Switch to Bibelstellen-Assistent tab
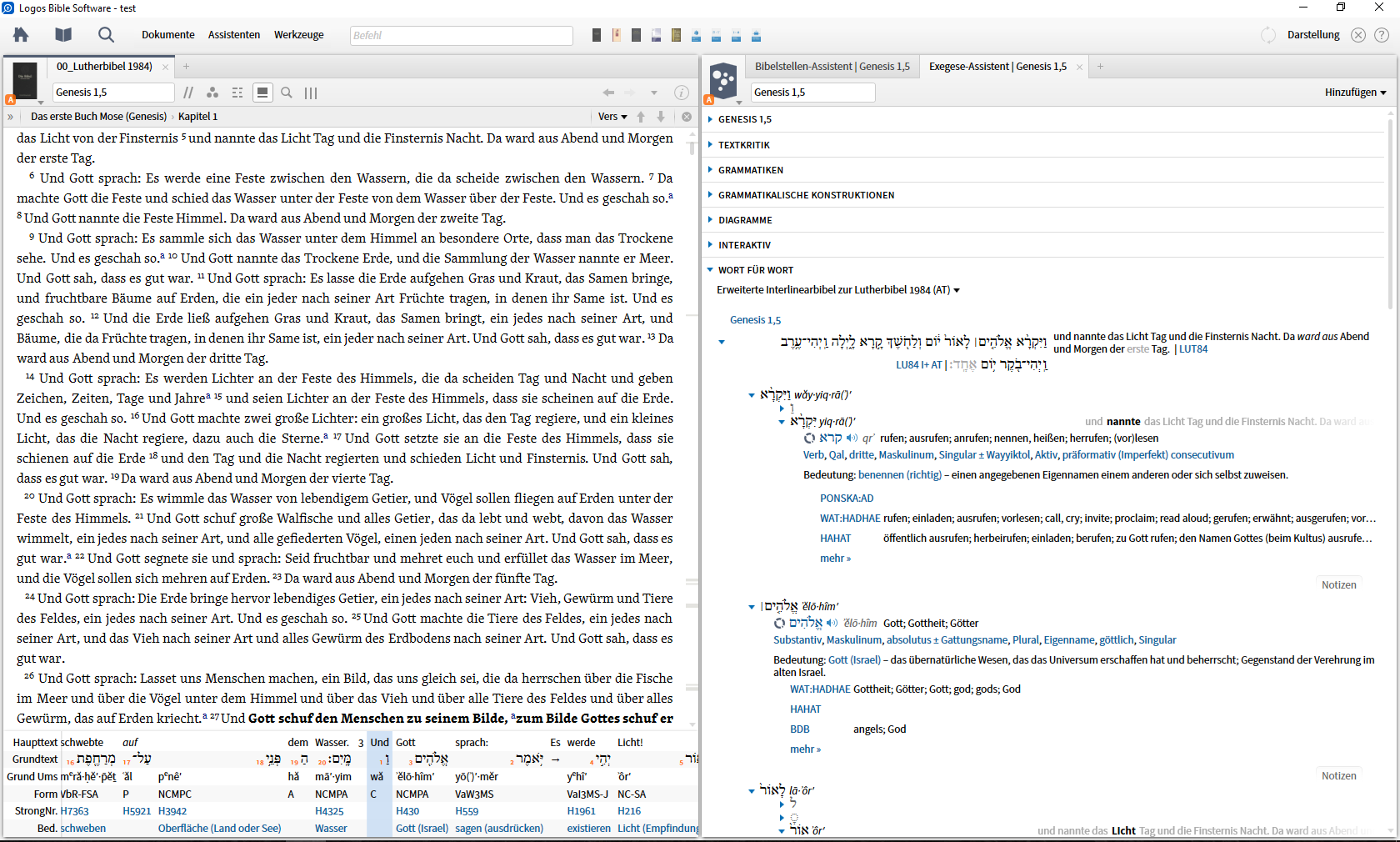This screenshot has width=1400, height=842. (x=832, y=67)
